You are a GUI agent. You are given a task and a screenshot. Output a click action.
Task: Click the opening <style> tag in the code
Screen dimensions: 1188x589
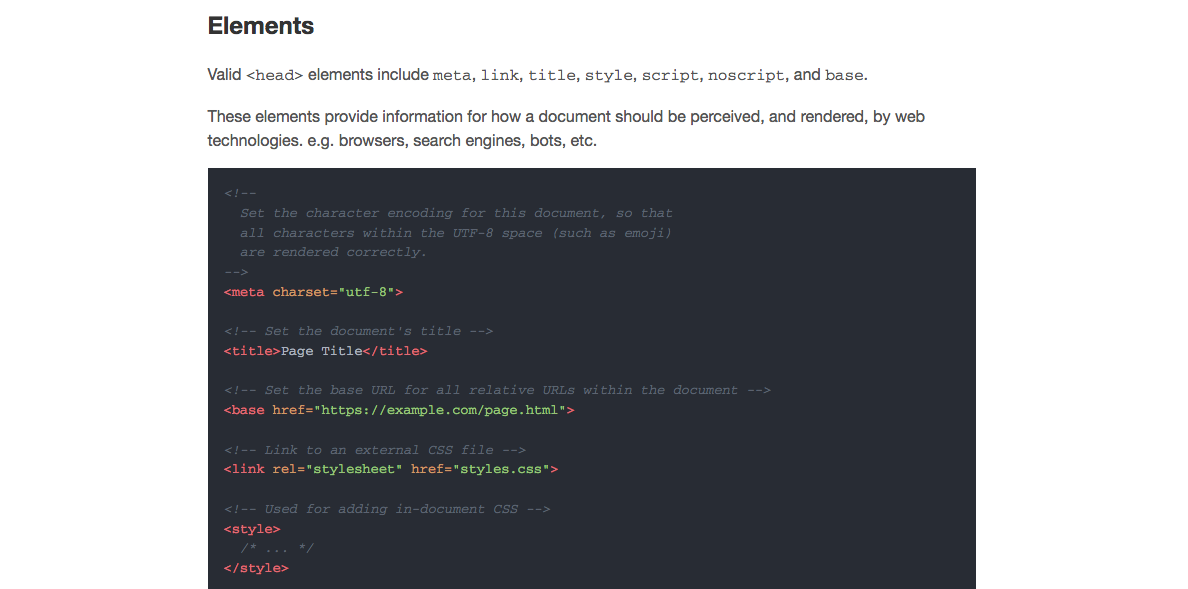coord(252,529)
